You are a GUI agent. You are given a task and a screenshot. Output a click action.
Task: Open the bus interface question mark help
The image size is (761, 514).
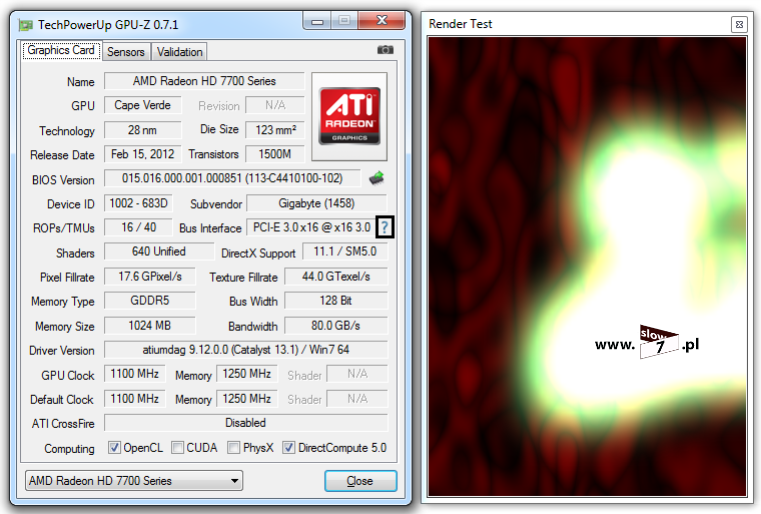pos(384,227)
